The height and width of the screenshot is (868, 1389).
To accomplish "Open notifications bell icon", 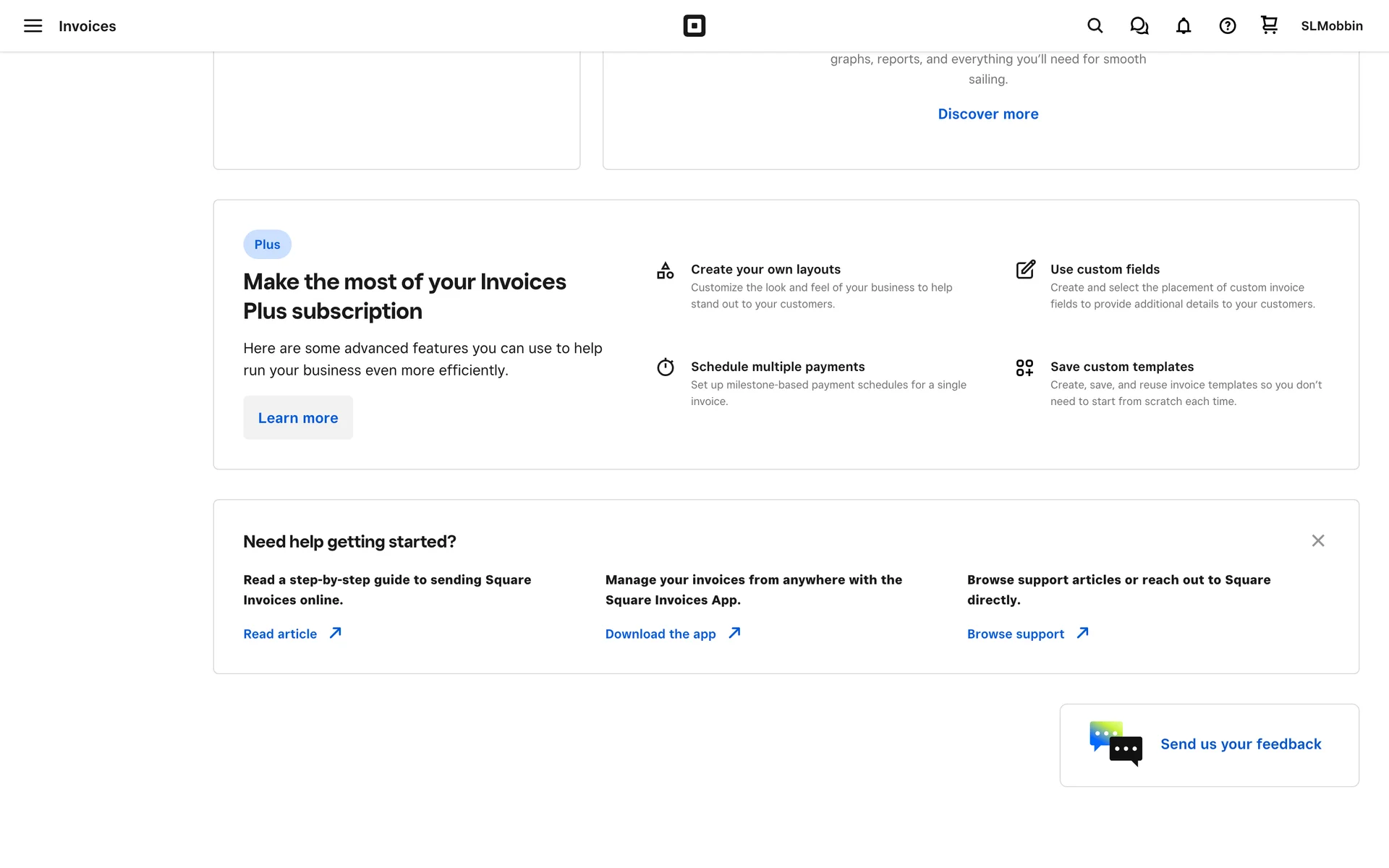I will [x=1183, y=26].
